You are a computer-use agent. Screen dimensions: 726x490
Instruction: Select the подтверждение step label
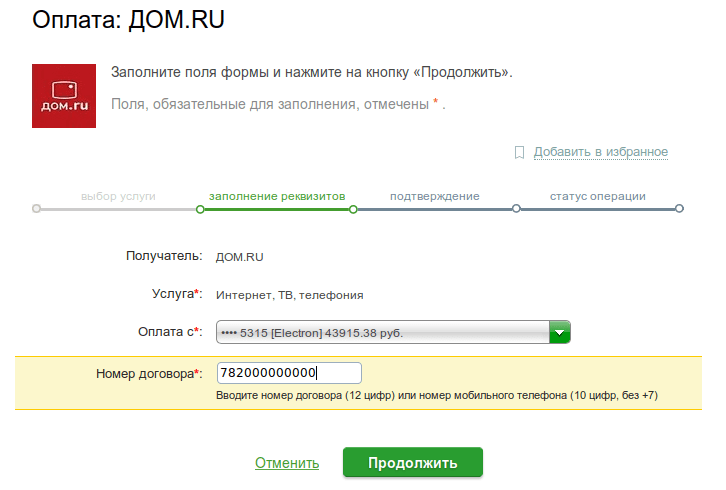(435, 196)
